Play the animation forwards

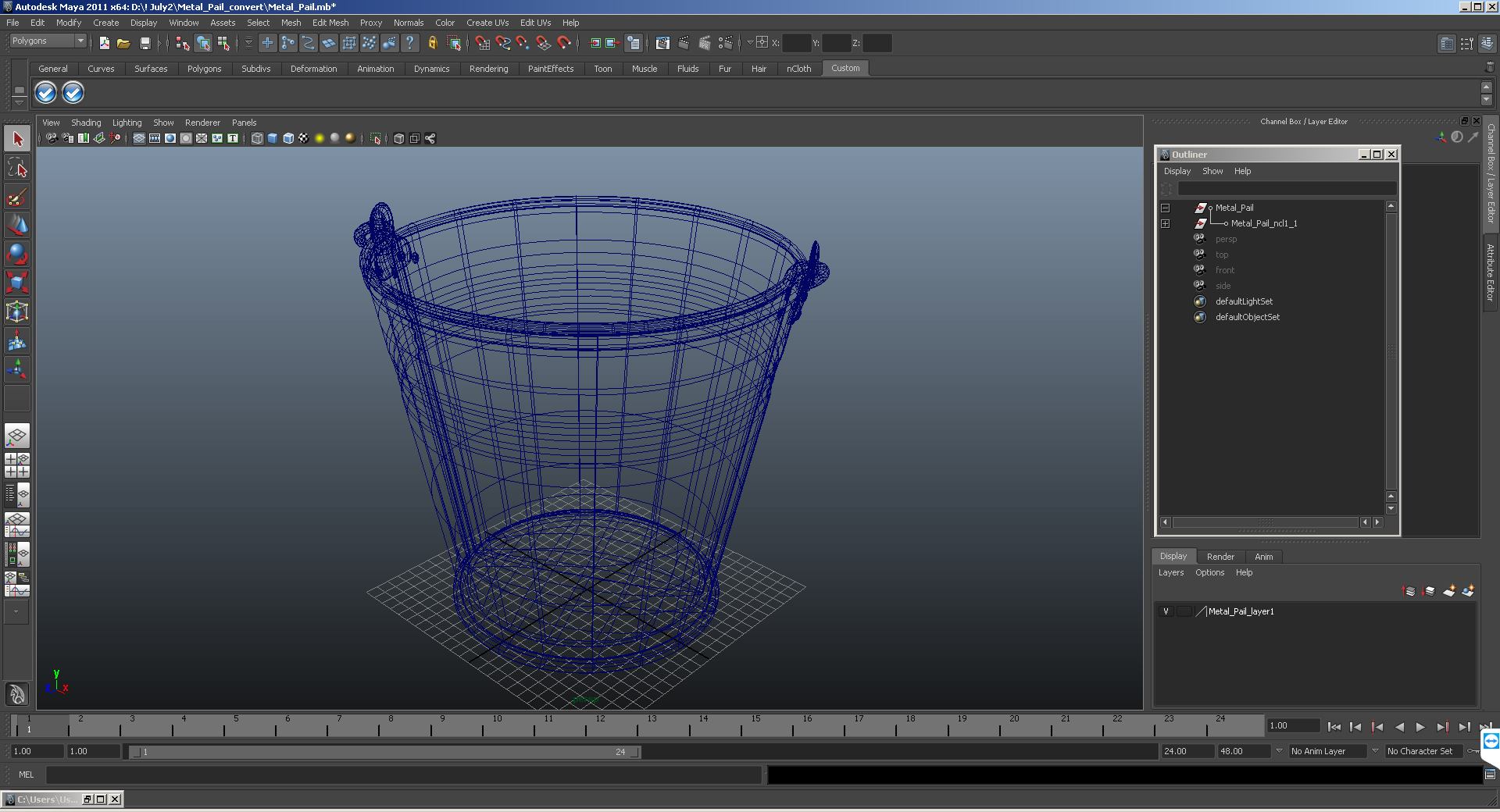coord(1420,727)
